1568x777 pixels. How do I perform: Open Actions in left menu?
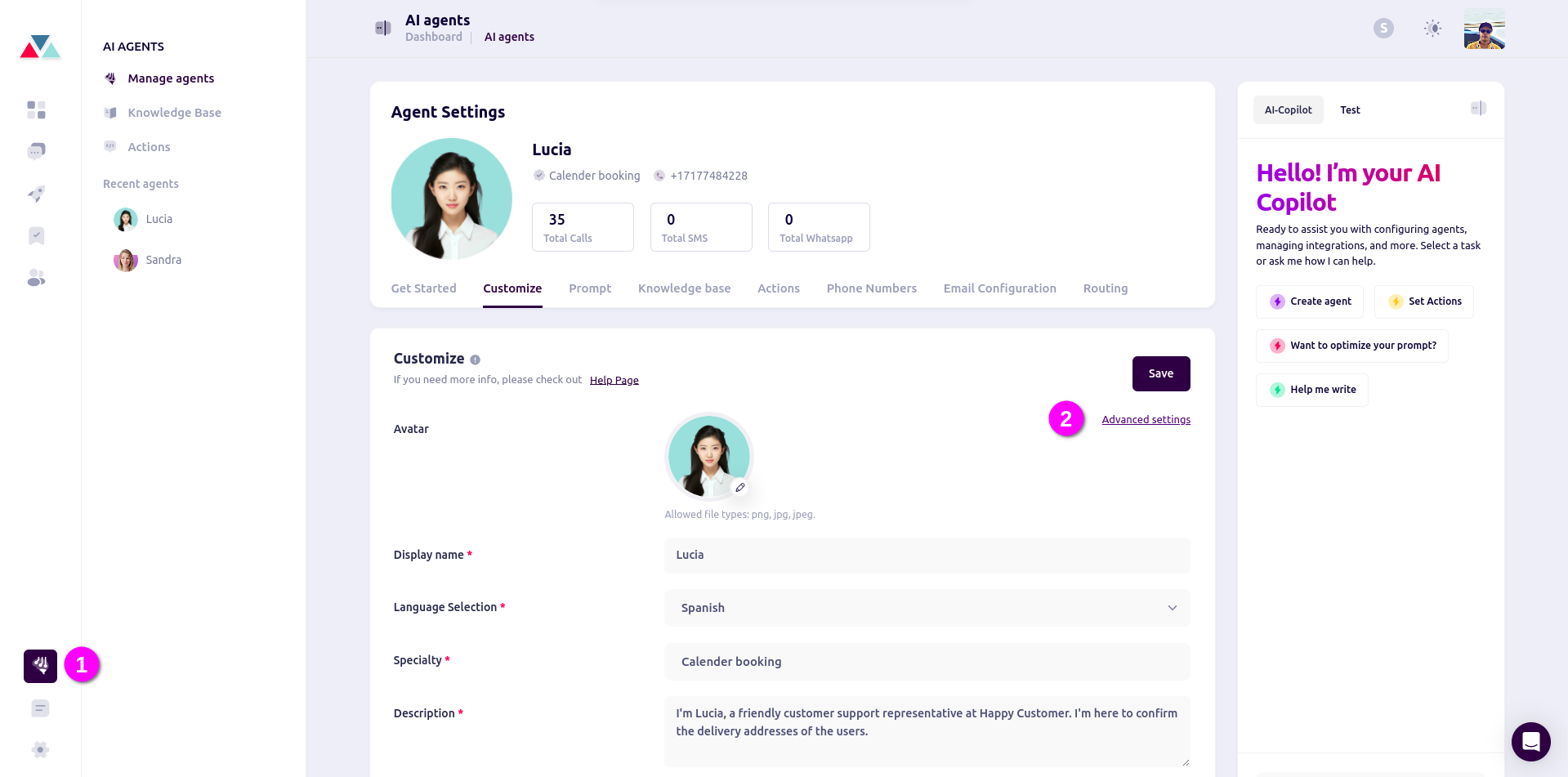(x=149, y=147)
